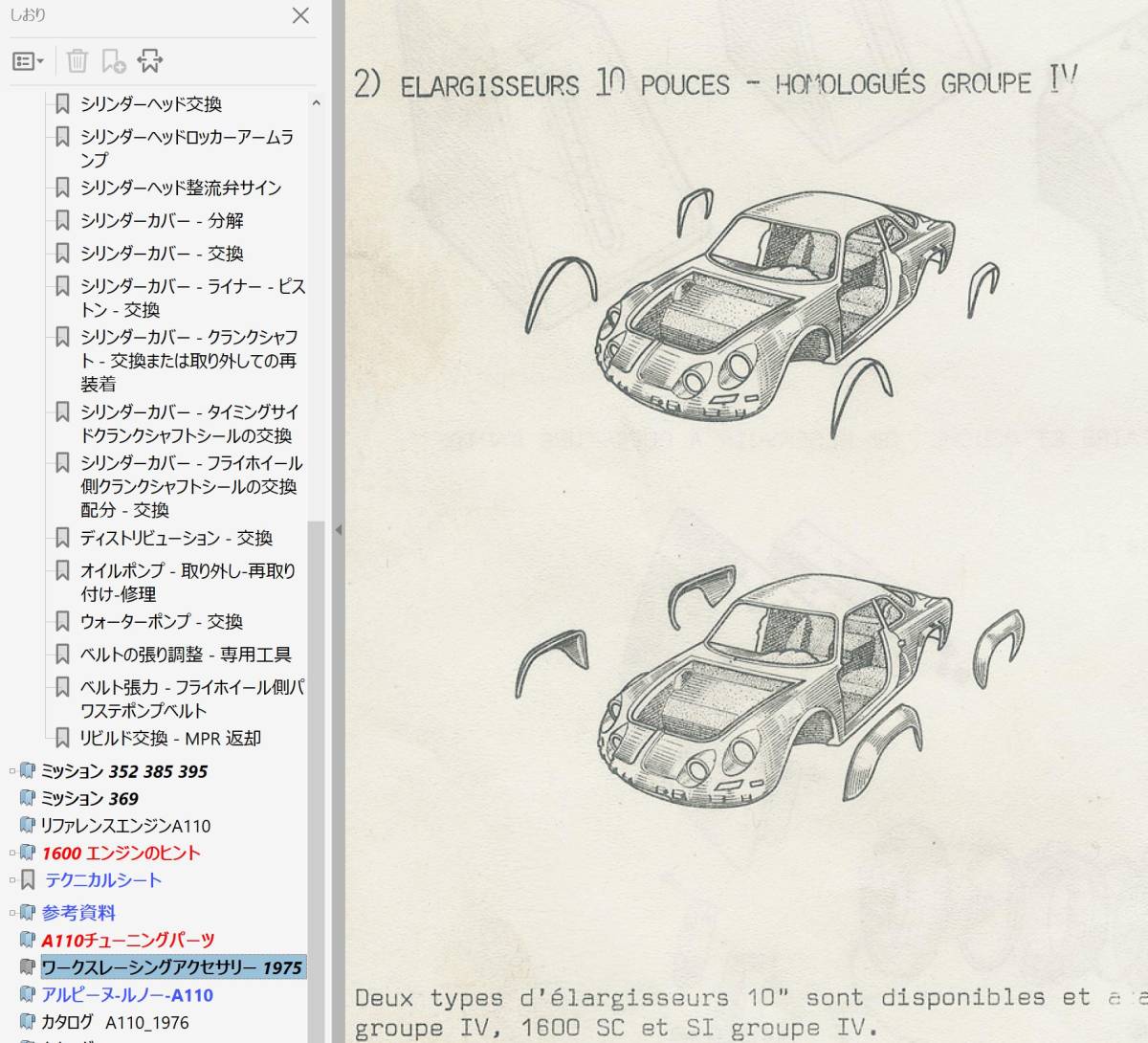This screenshot has width=1148, height=1043.
Task: Open bookmark 1600 エンジンのヒント
Action: click(x=121, y=853)
